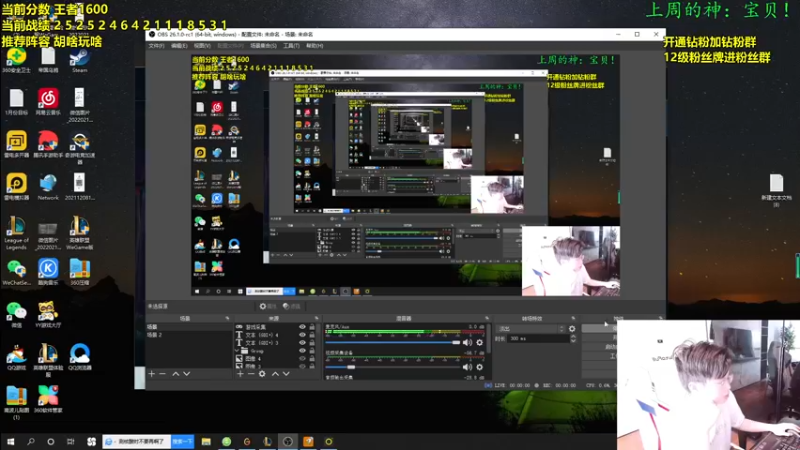Open the 编辑(E) menu in OBS

pos(179,46)
